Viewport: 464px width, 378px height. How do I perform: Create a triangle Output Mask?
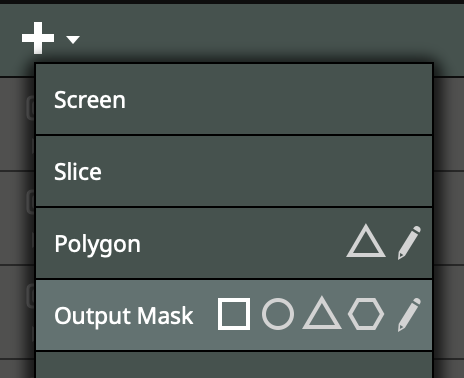coord(322,313)
